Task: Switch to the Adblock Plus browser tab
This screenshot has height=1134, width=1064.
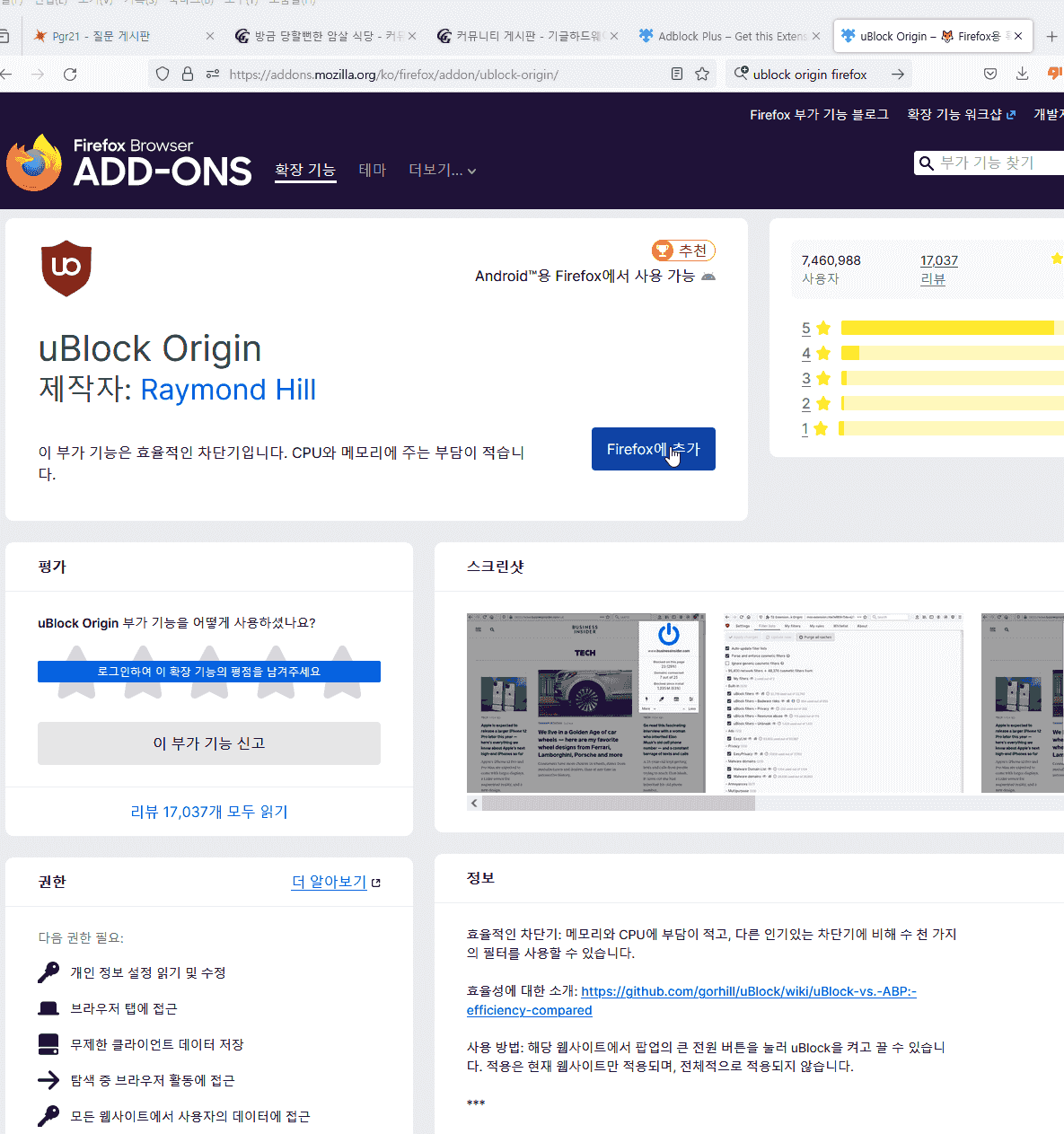Action: pyautogui.click(x=729, y=36)
